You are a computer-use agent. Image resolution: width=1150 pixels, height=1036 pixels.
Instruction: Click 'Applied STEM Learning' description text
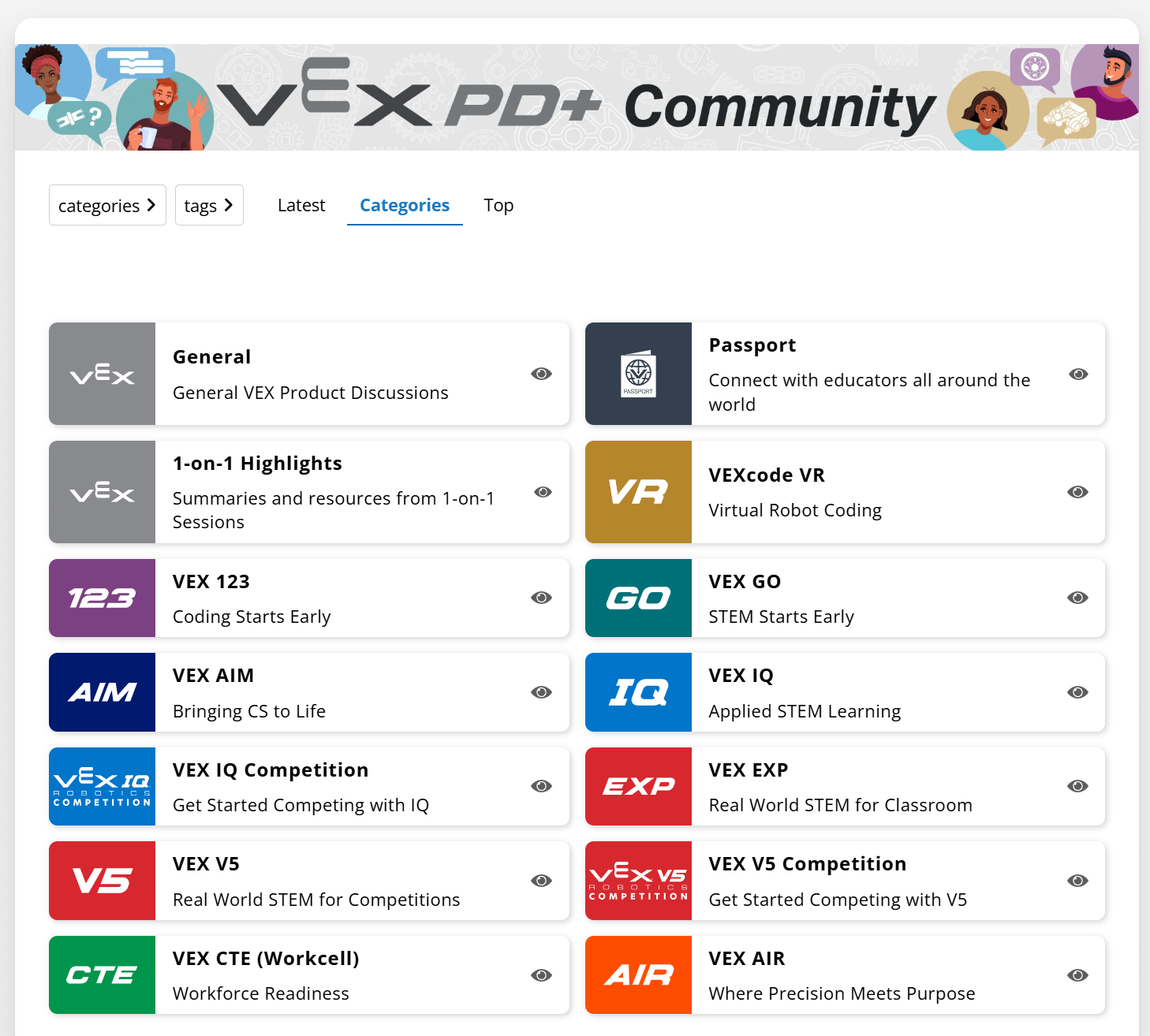(x=805, y=711)
